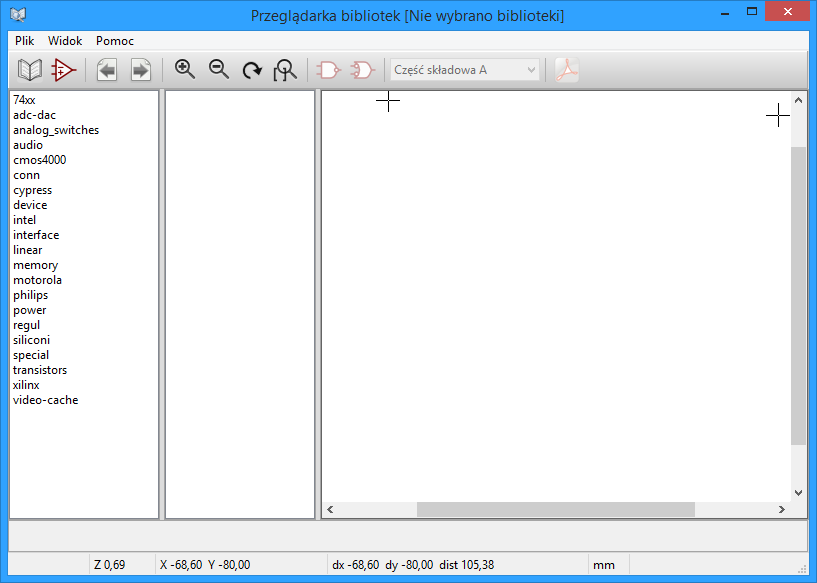Click the zoom to fit icon
The height and width of the screenshot is (583, 817).
click(286, 70)
